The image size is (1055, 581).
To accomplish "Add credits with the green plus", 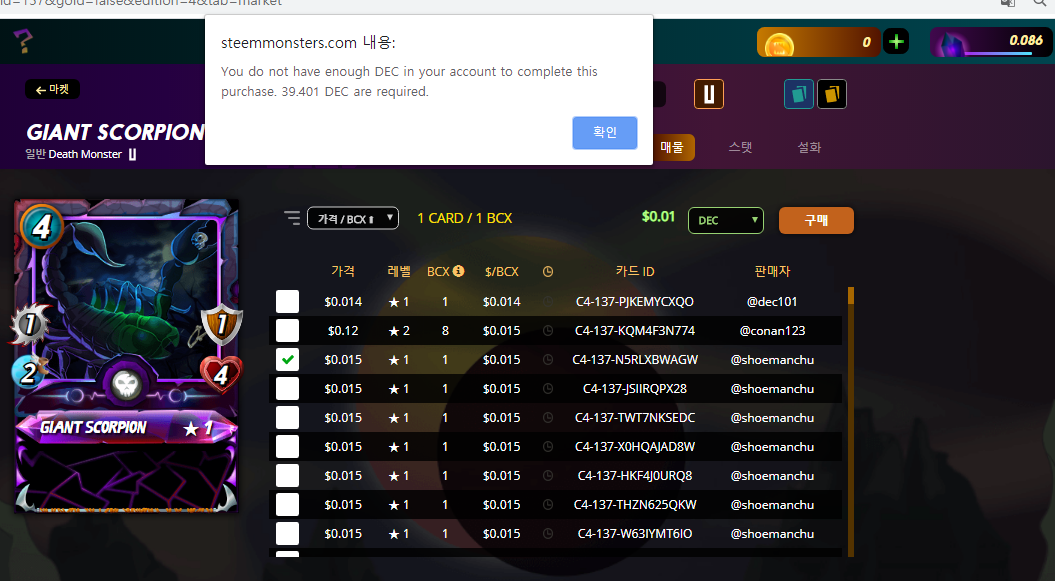I will 896,42.
